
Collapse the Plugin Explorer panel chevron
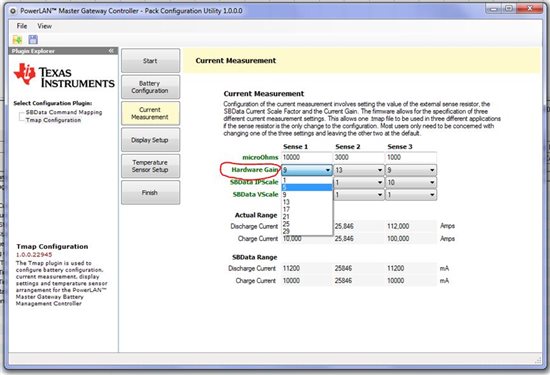(111, 51)
